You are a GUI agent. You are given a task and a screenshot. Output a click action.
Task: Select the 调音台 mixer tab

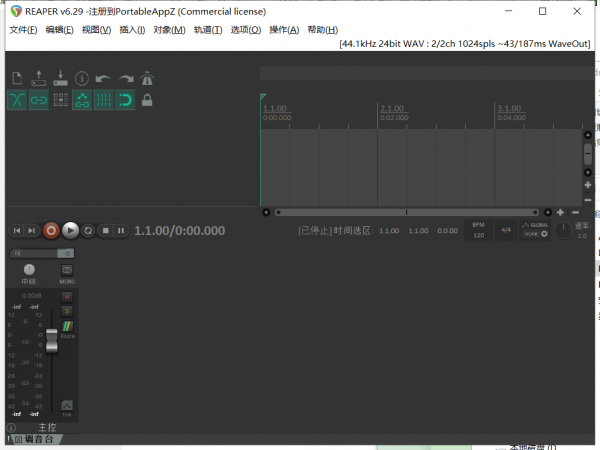click(x=39, y=439)
